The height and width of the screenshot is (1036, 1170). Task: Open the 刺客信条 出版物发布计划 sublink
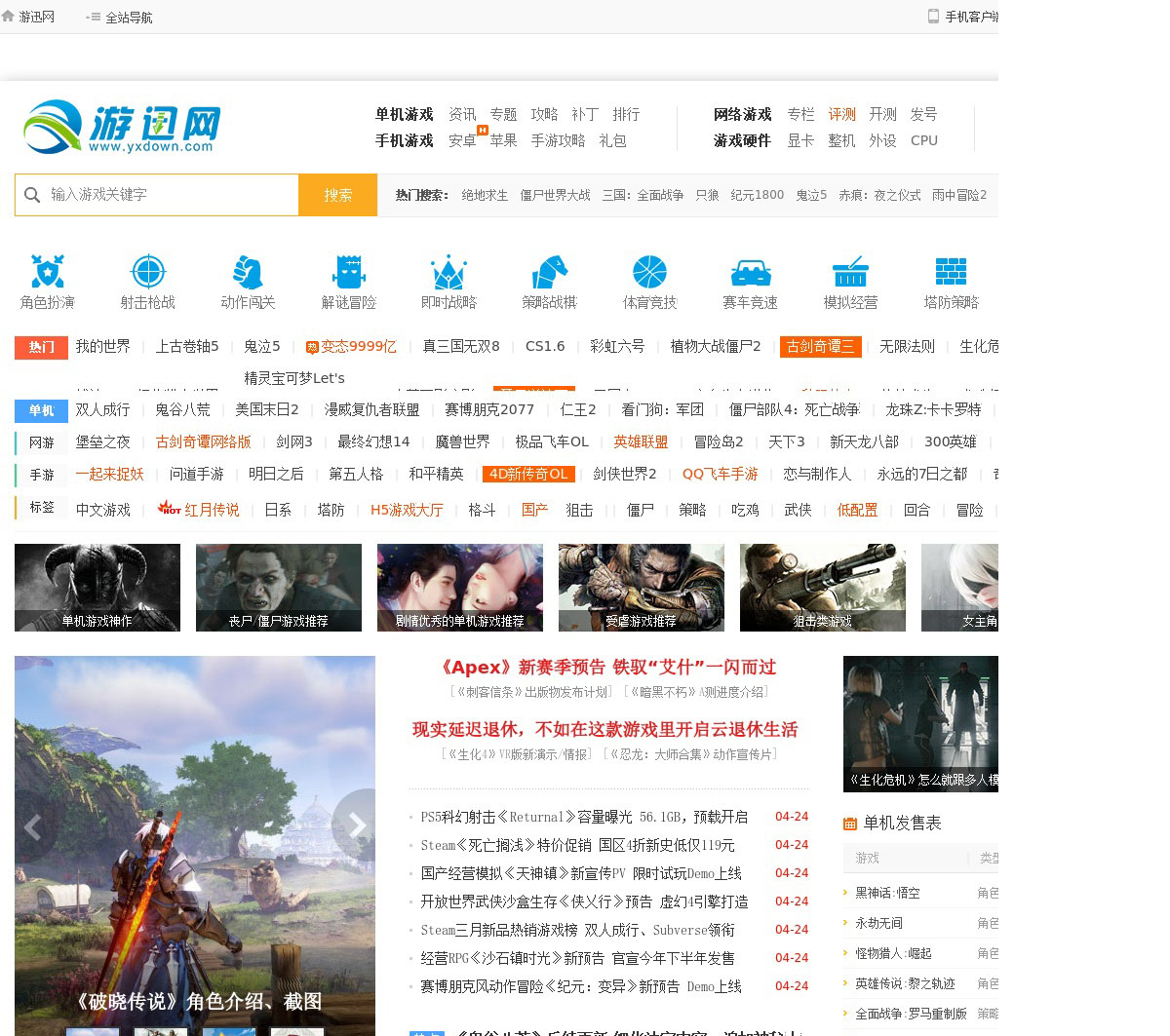click(x=532, y=692)
